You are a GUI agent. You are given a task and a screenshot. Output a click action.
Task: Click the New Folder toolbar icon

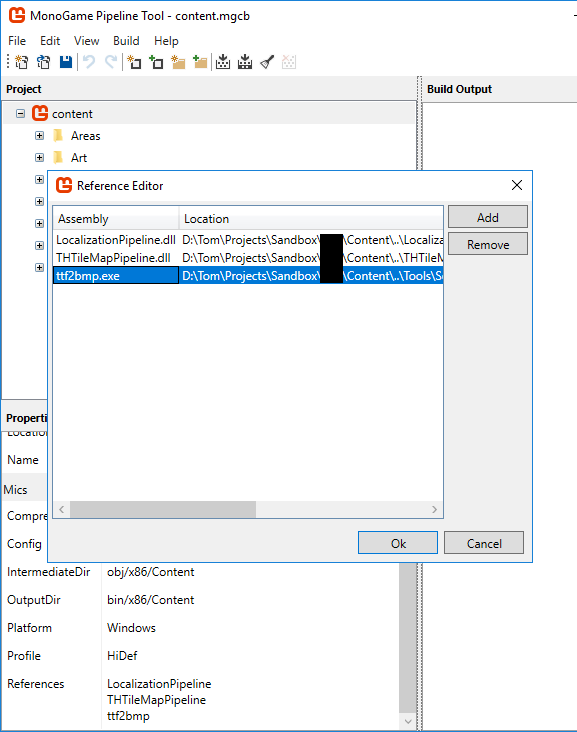point(178,62)
